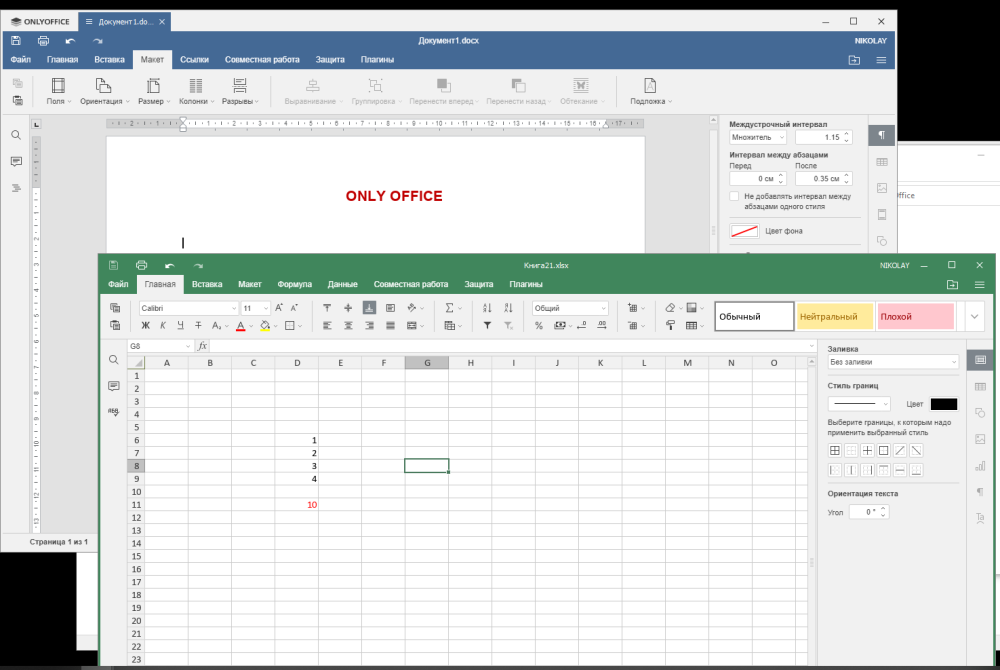Apply the filter funnel icon in spreadsheet

[x=487, y=326]
